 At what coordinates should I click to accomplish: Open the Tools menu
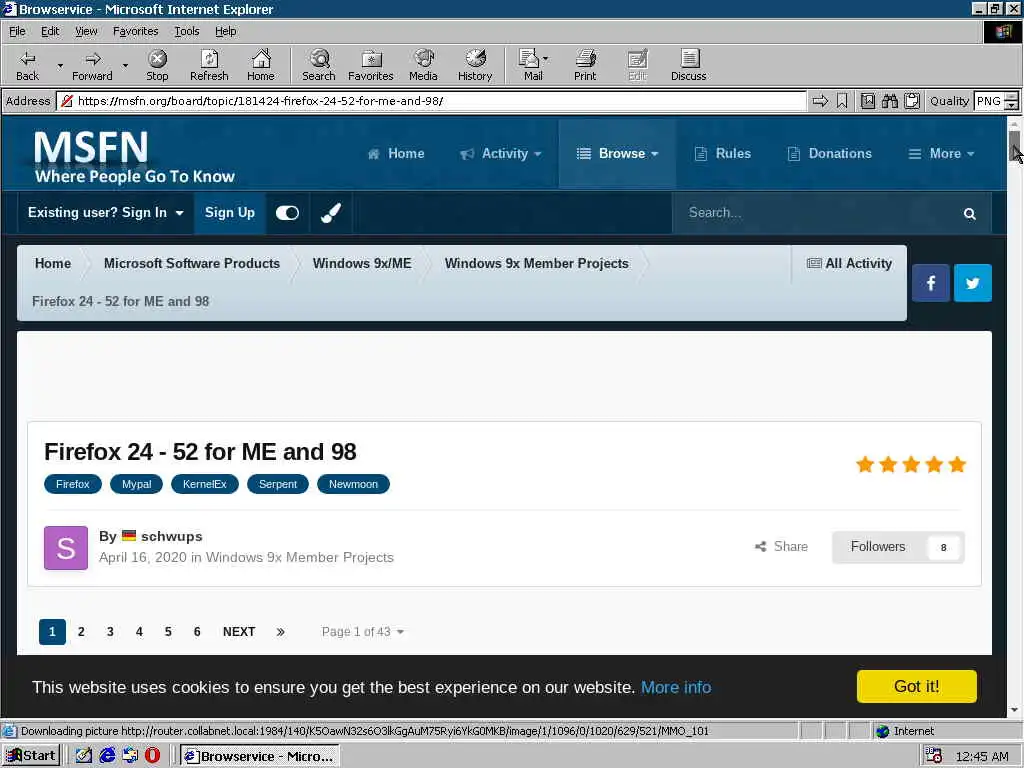click(186, 31)
